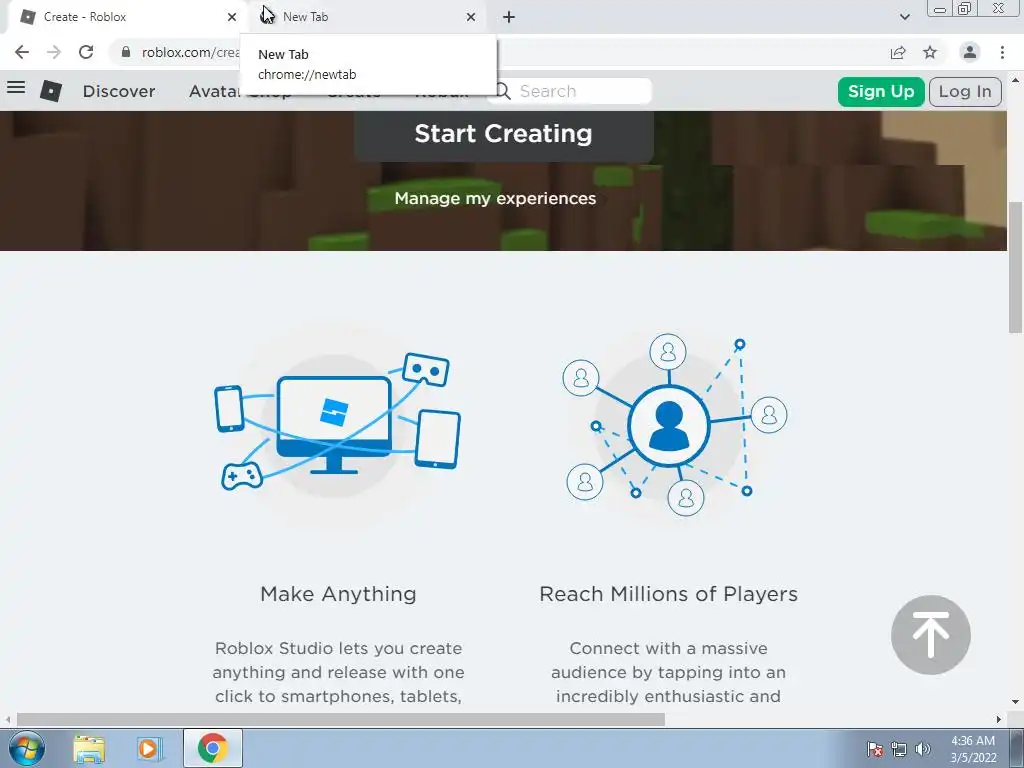Click the scroll right arrow

[999, 719]
